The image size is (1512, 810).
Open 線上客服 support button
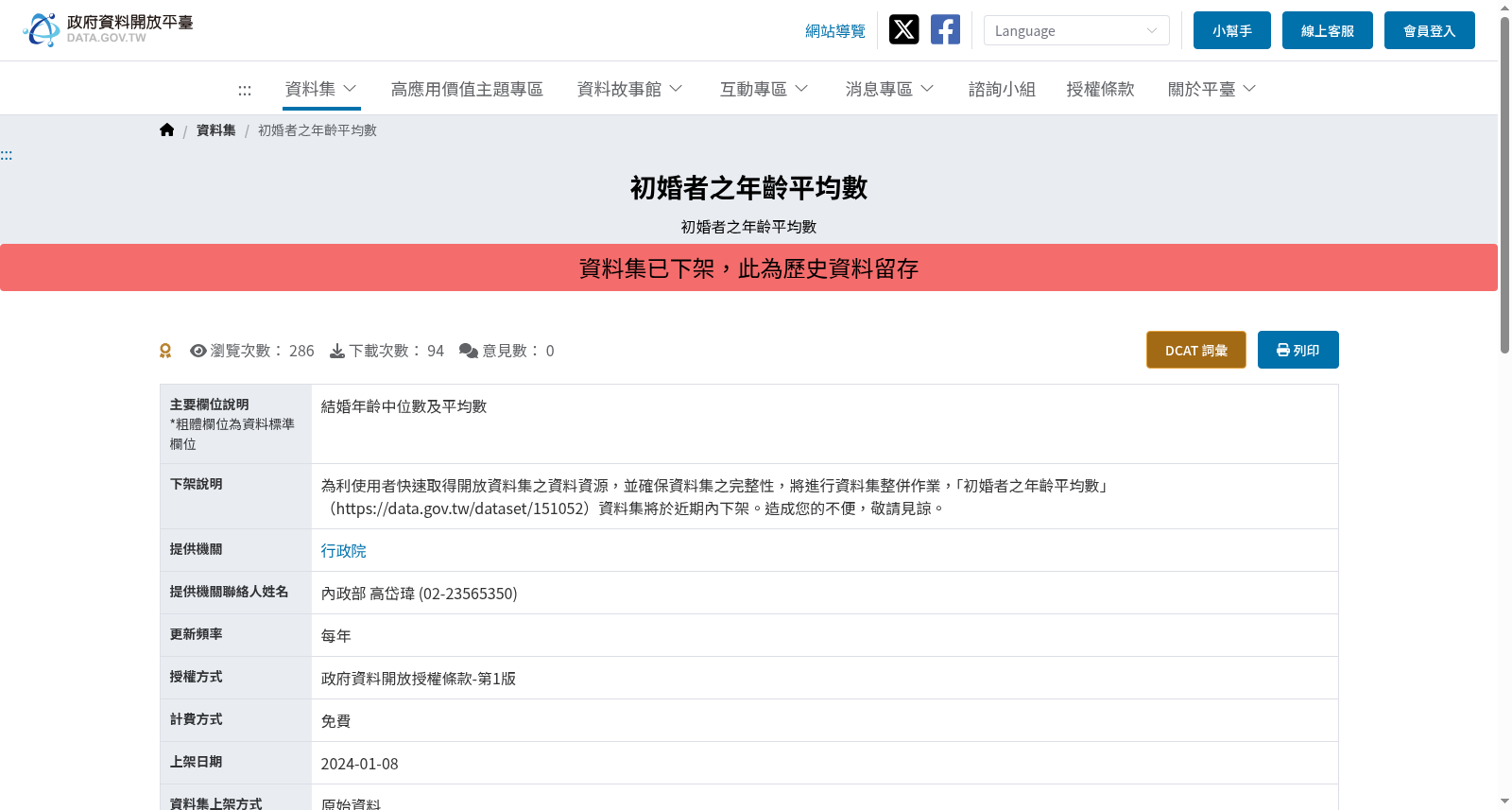pos(1328,30)
